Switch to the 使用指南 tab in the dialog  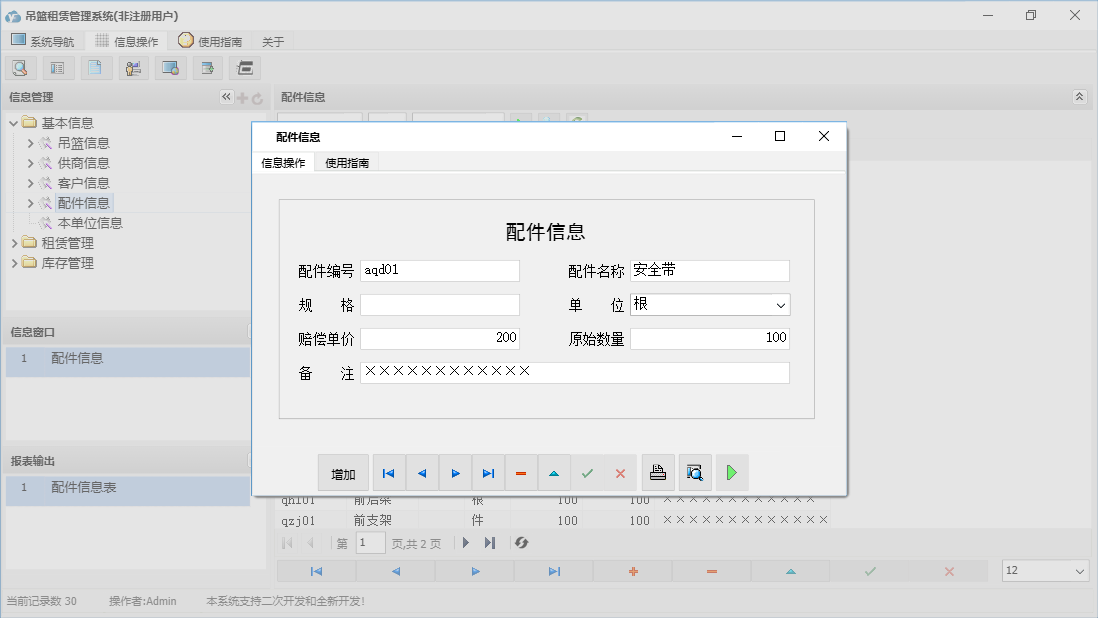coord(345,161)
